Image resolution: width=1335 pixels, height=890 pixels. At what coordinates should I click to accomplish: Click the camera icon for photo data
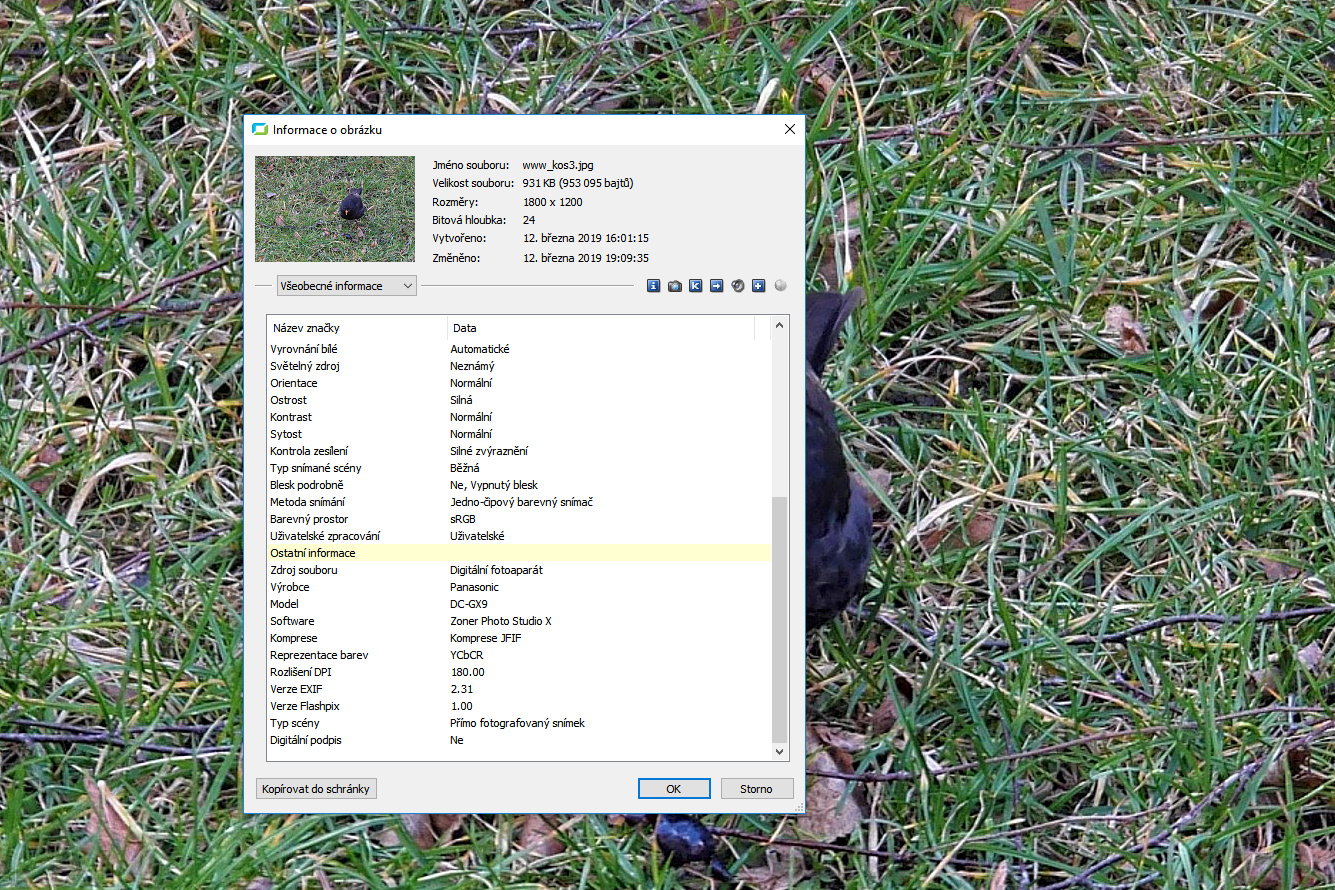click(x=675, y=286)
